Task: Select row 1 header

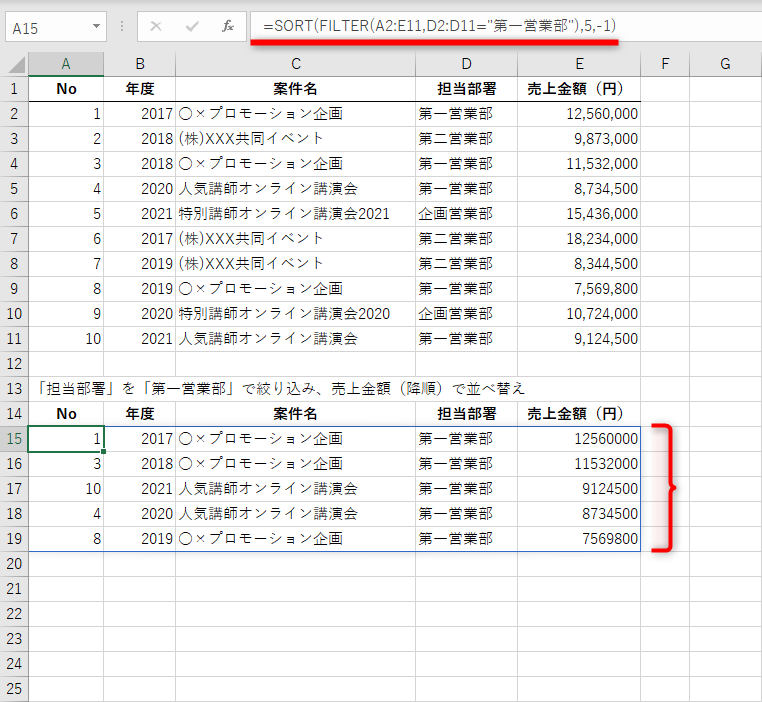Action: pos(14,89)
